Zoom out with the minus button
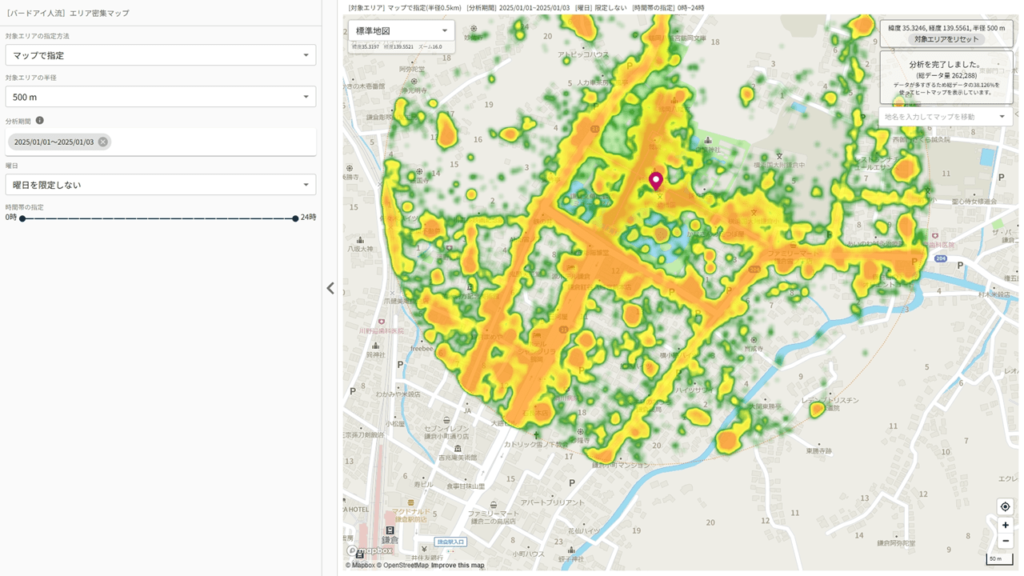Viewport: 1024px width, 576px height. tap(1005, 541)
